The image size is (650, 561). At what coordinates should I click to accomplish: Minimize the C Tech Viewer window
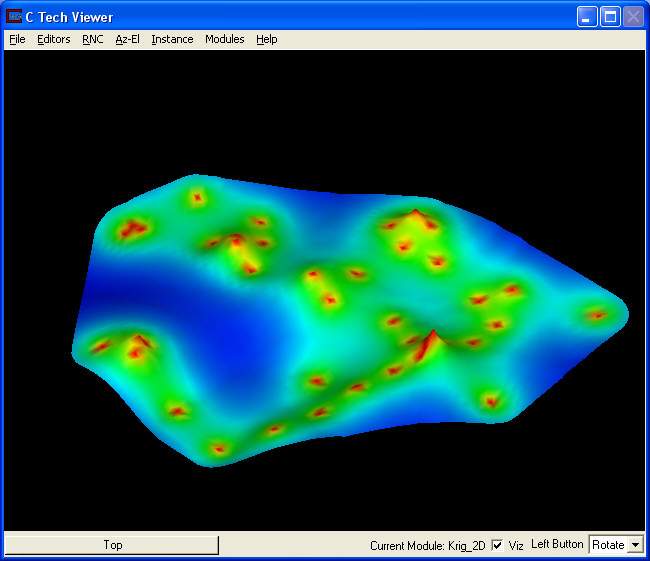(587, 17)
